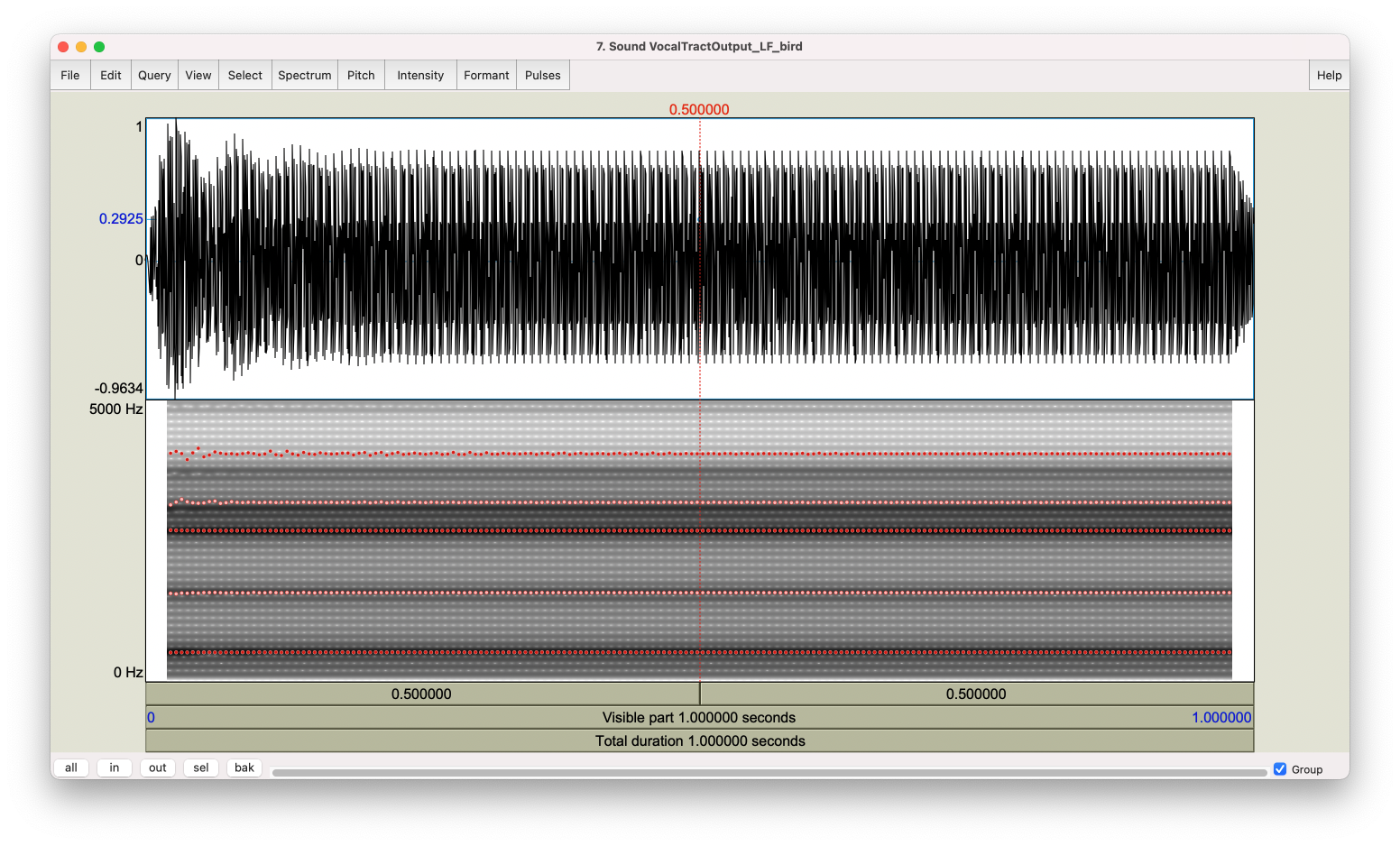1400x846 pixels.
Task: Open the View menu
Action: (198, 76)
